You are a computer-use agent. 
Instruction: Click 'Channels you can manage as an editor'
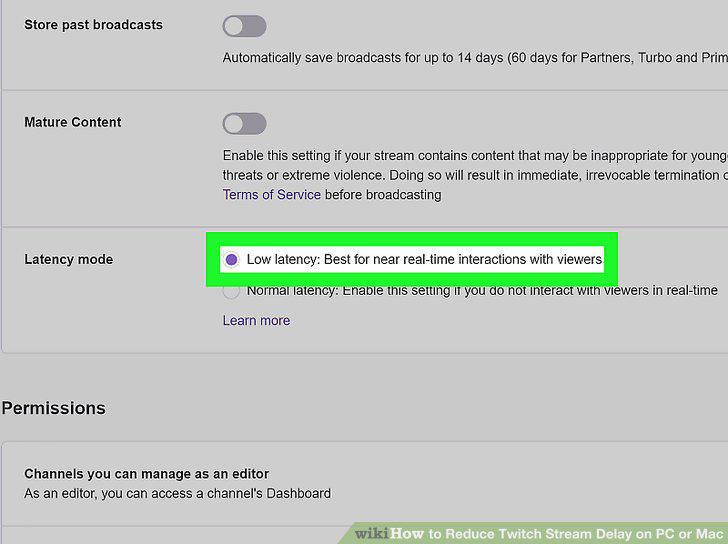pos(147,473)
